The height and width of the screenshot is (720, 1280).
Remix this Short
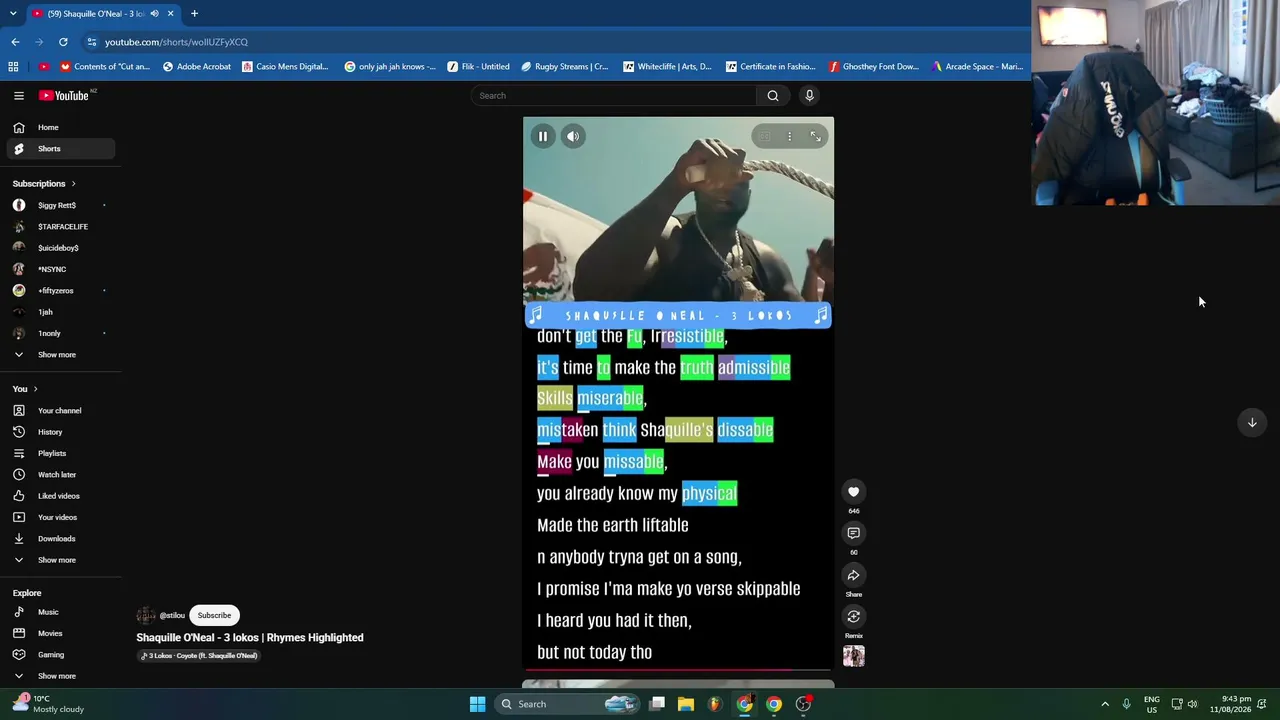click(x=853, y=616)
